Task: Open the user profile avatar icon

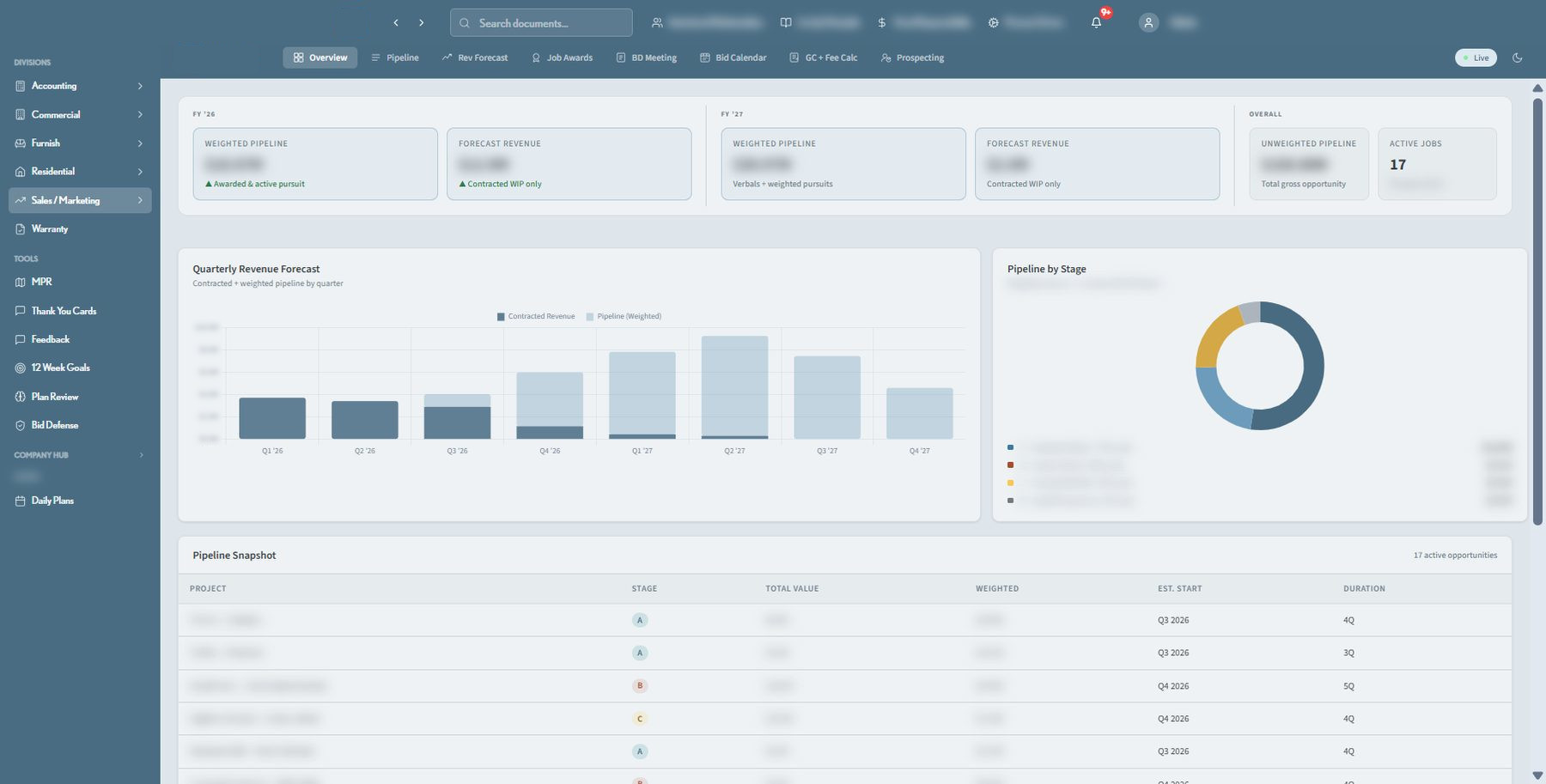Action: coord(1148,23)
